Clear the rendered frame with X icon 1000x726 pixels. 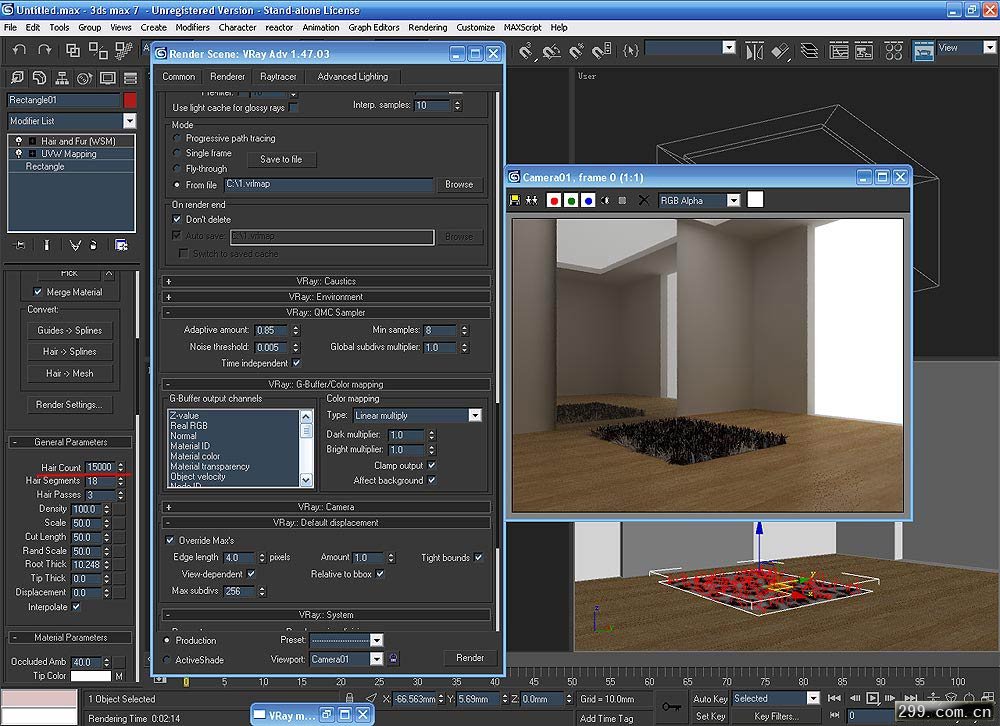643,200
